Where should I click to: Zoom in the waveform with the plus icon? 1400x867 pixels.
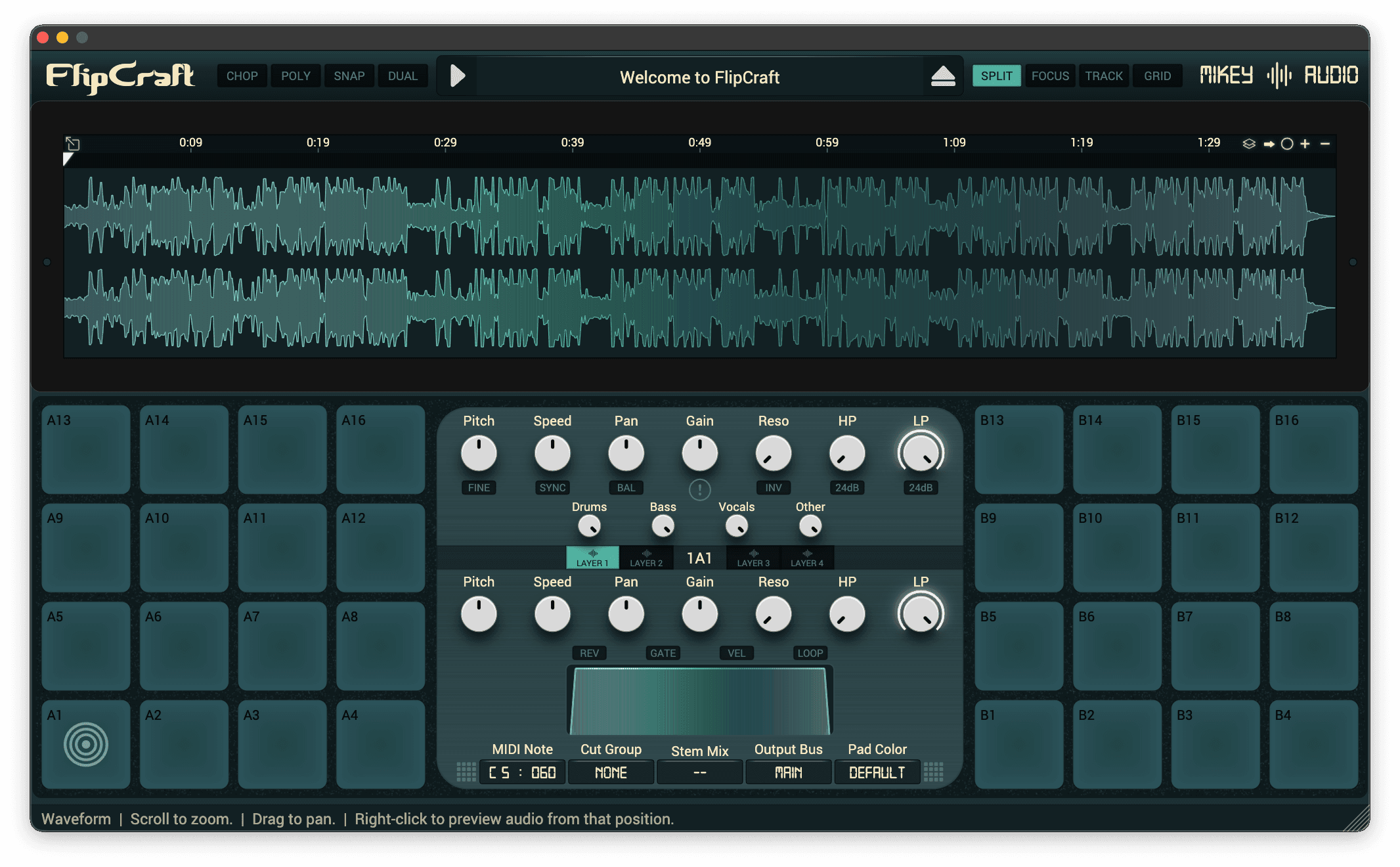pyautogui.click(x=1305, y=144)
